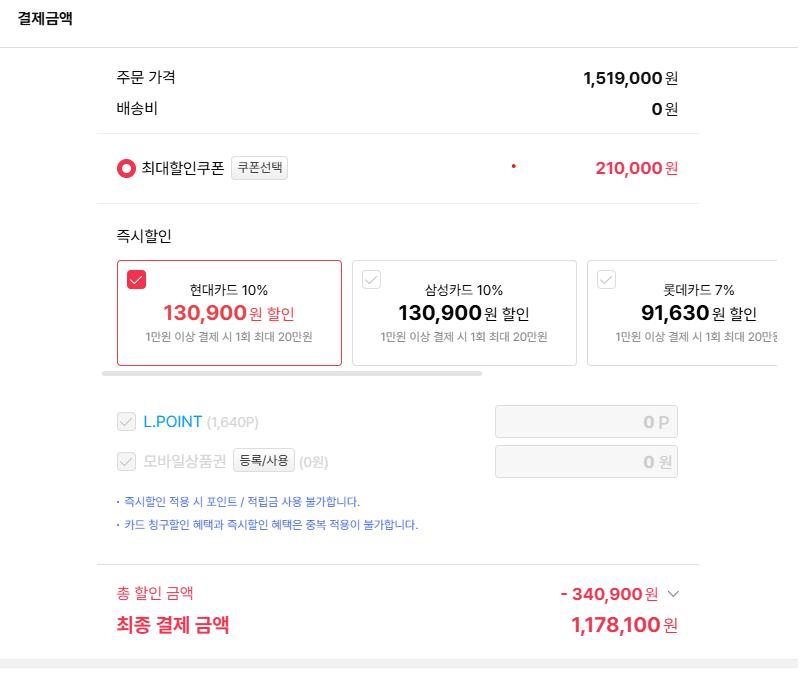Click the 210,000원 coupon discount amount
805x678 pixels.
pyautogui.click(x=637, y=168)
